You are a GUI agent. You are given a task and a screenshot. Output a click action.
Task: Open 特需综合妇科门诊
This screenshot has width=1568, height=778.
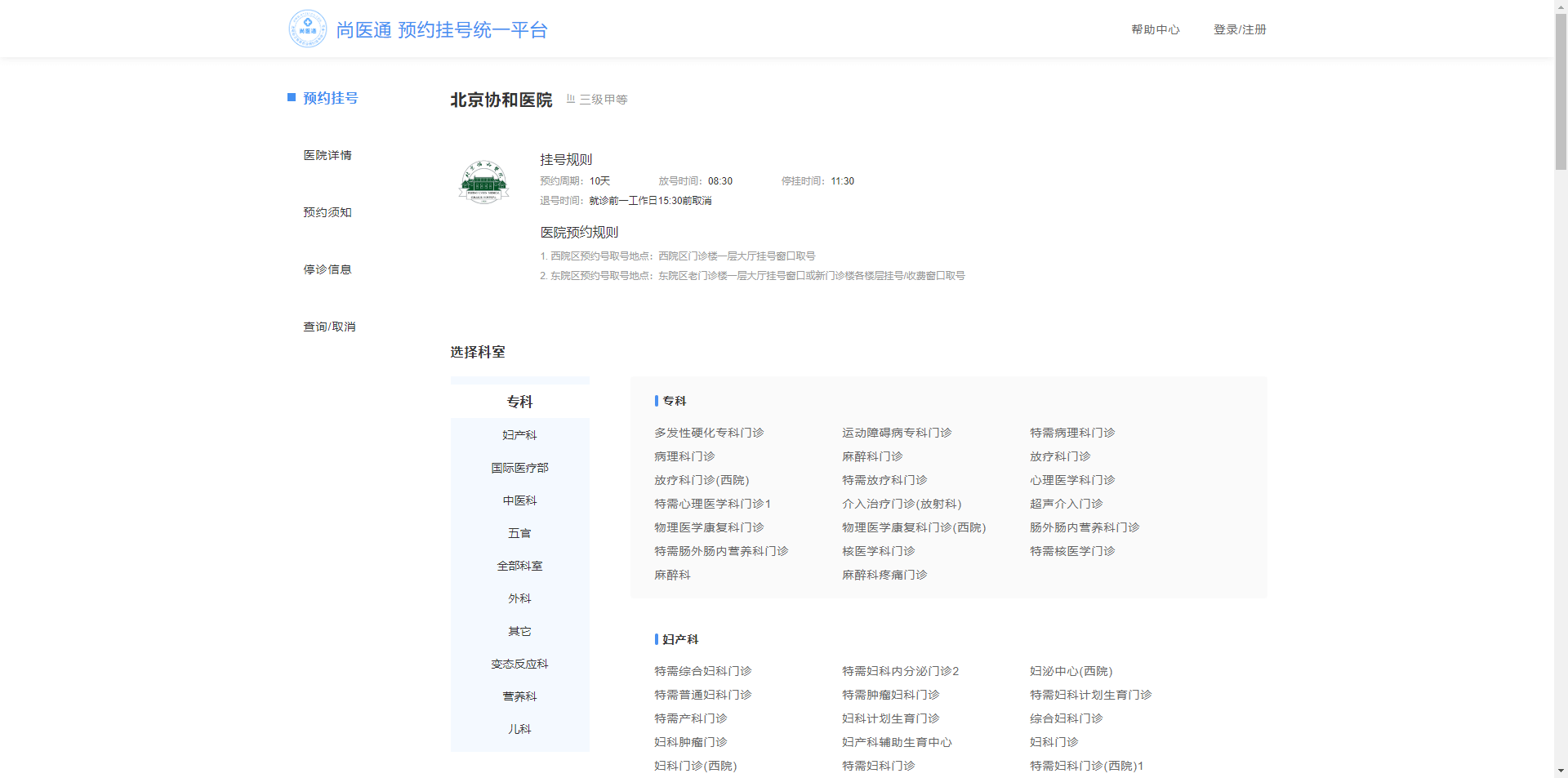pyautogui.click(x=703, y=671)
